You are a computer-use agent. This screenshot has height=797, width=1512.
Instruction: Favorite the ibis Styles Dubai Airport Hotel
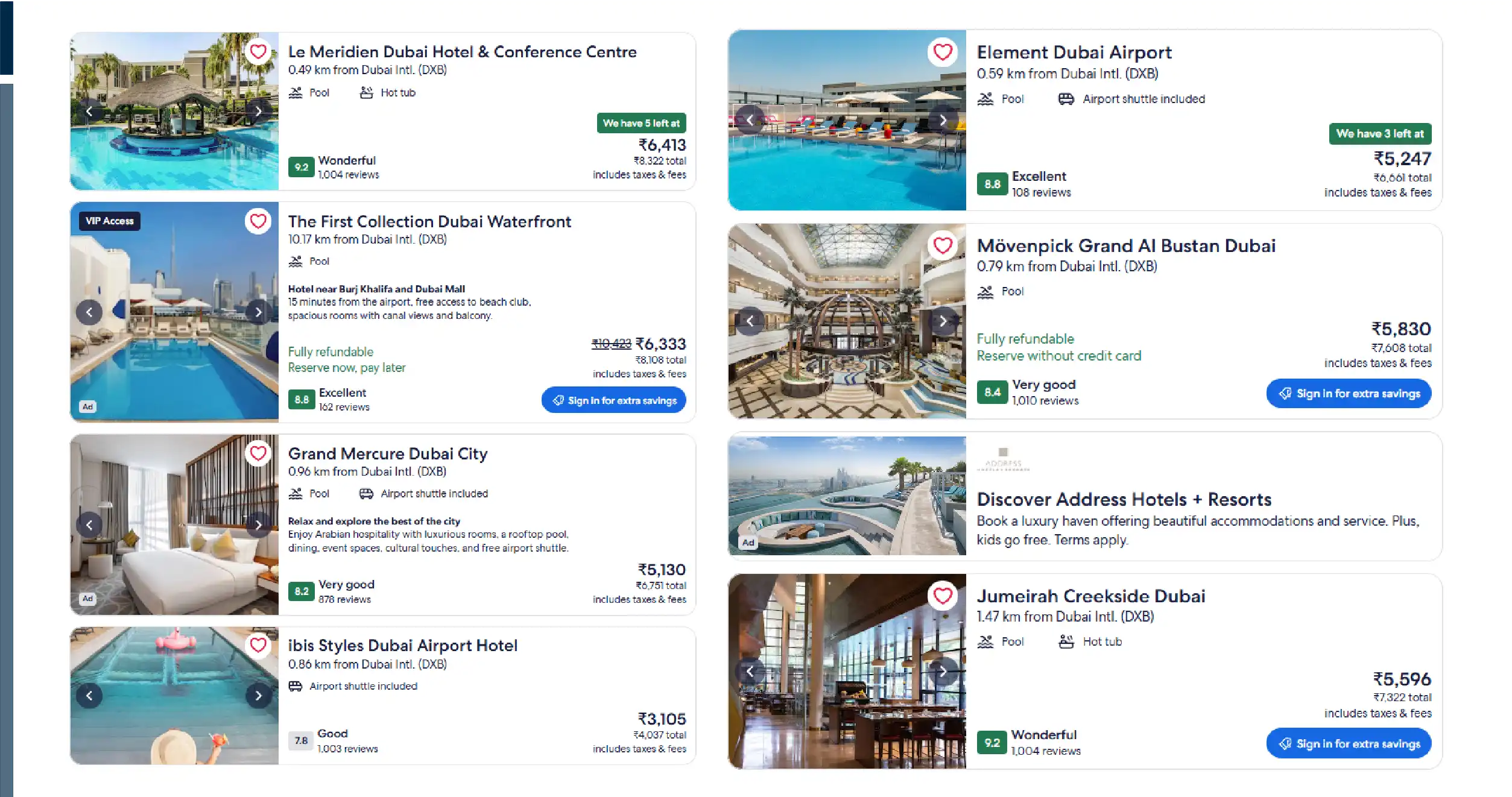(258, 645)
